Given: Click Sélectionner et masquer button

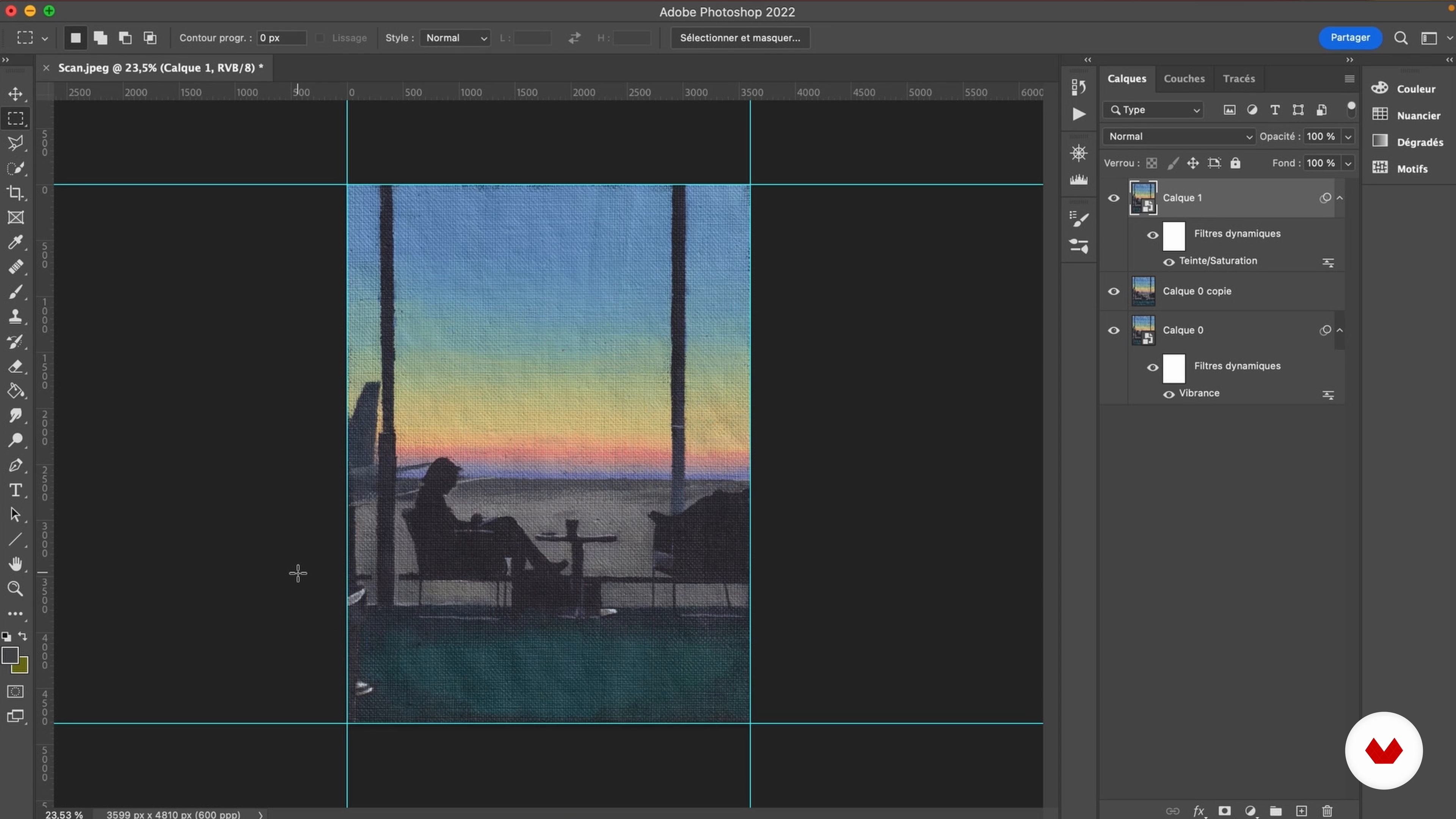Looking at the screenshot, I should pyautogui.click(x=740, y=38).
